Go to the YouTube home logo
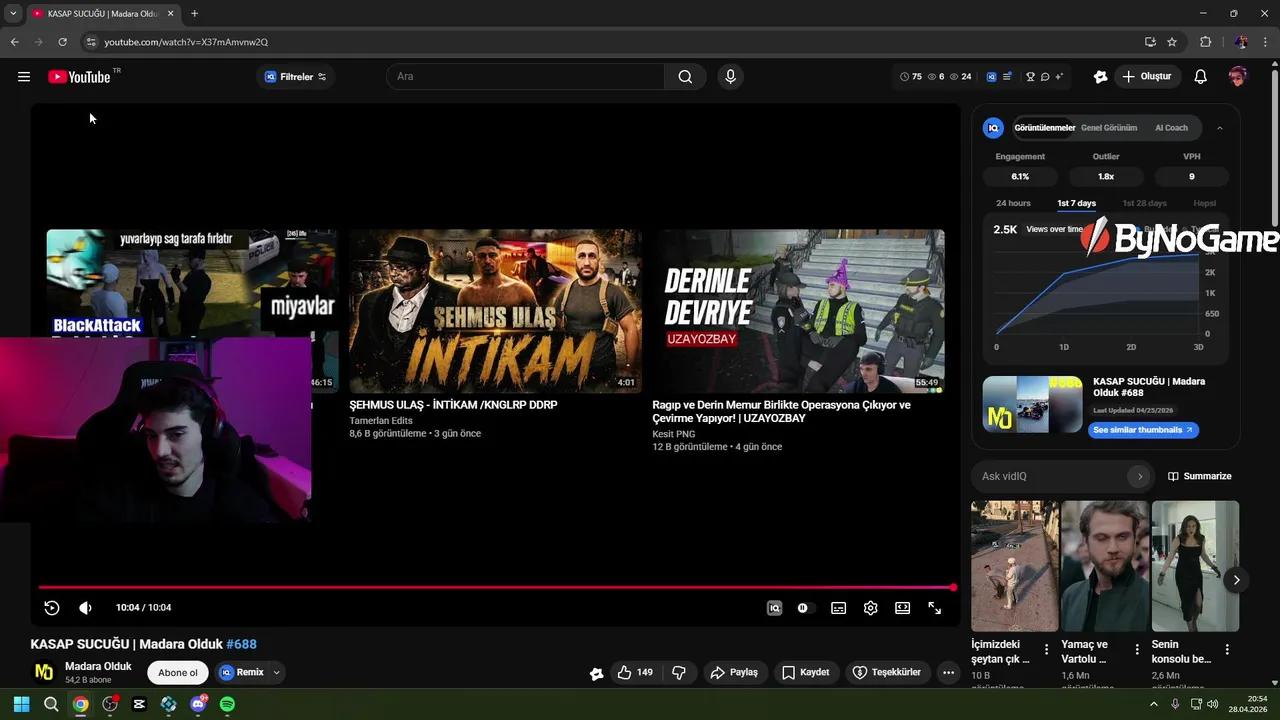1280x720 pixels. [x=79, y=77]
